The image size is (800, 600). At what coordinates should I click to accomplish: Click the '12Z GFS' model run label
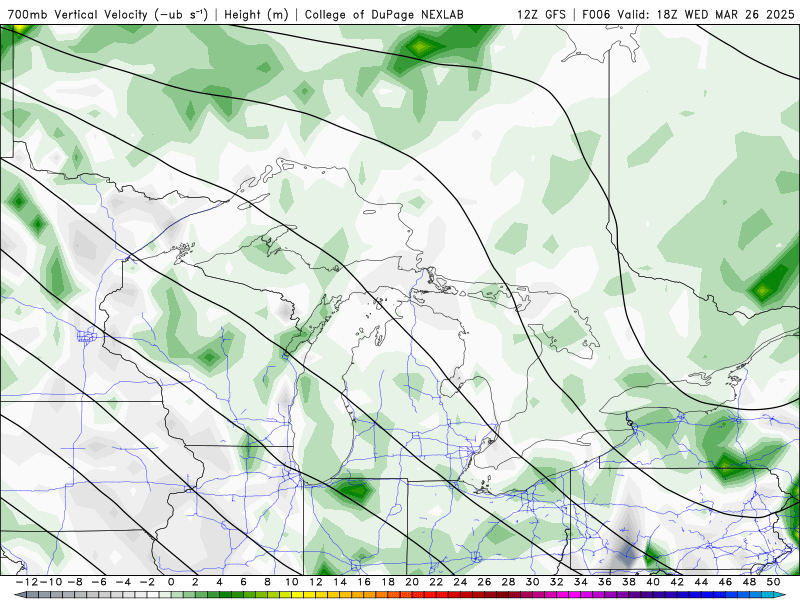[x=541, y=15]
